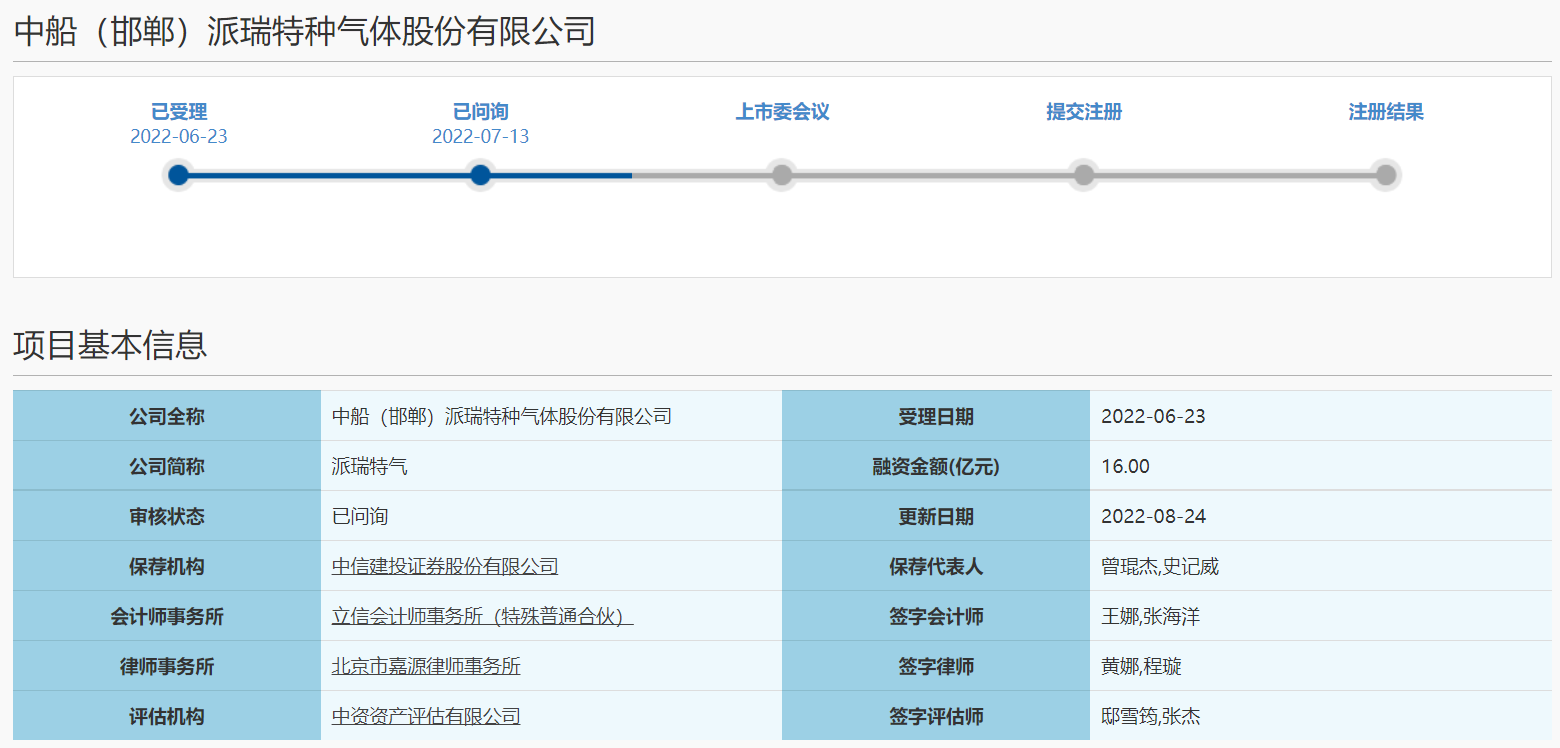Click the 上市委会议 timeline node dot
1560x748 pixels.
click(x=782, y=175)
